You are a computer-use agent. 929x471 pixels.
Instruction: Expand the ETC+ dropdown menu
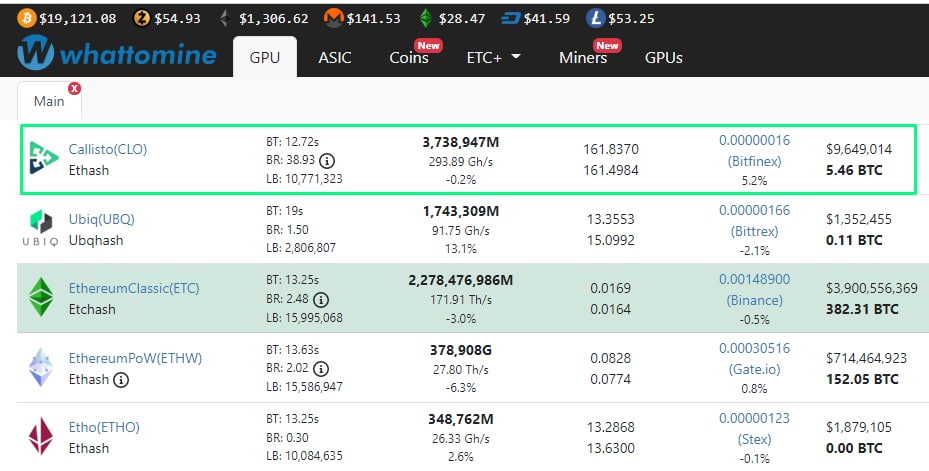[x=494, y=57]
